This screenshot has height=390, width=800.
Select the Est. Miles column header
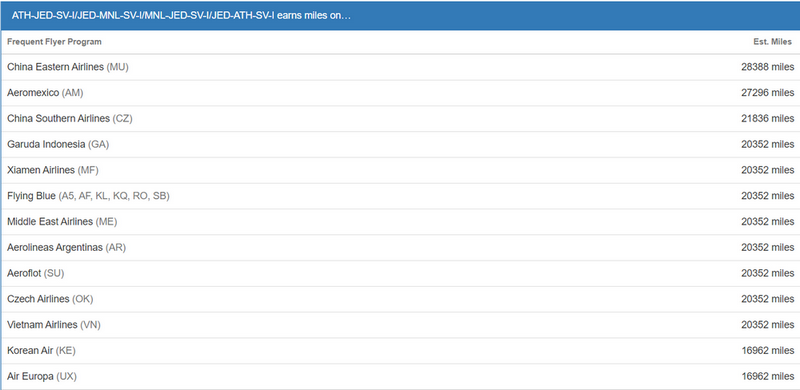pyautogui.click(x=772, y=42)
